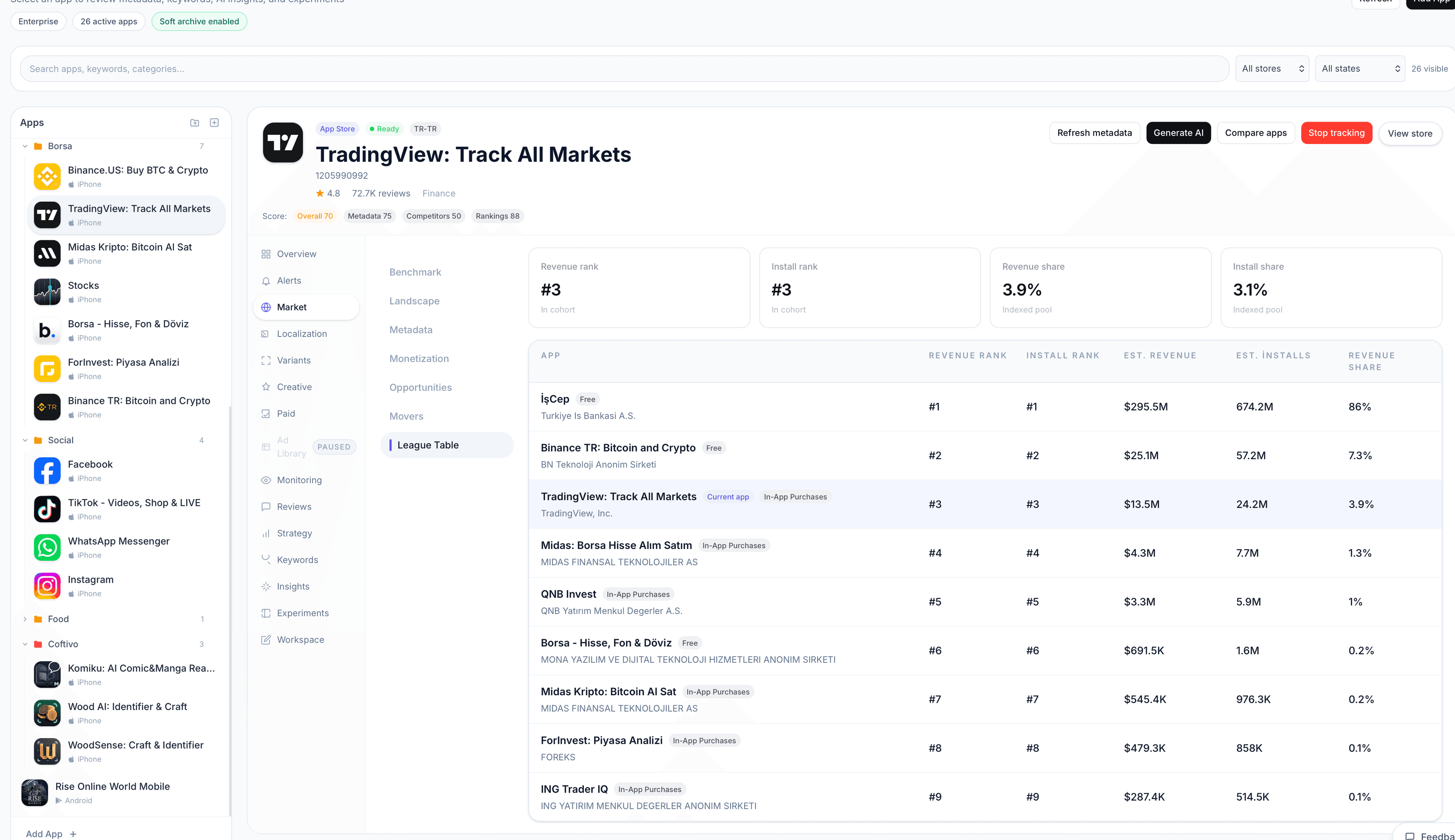Open the All stores dropdown
Viewport: 1455px width, 840px height.
click(x=1272, y=69)
